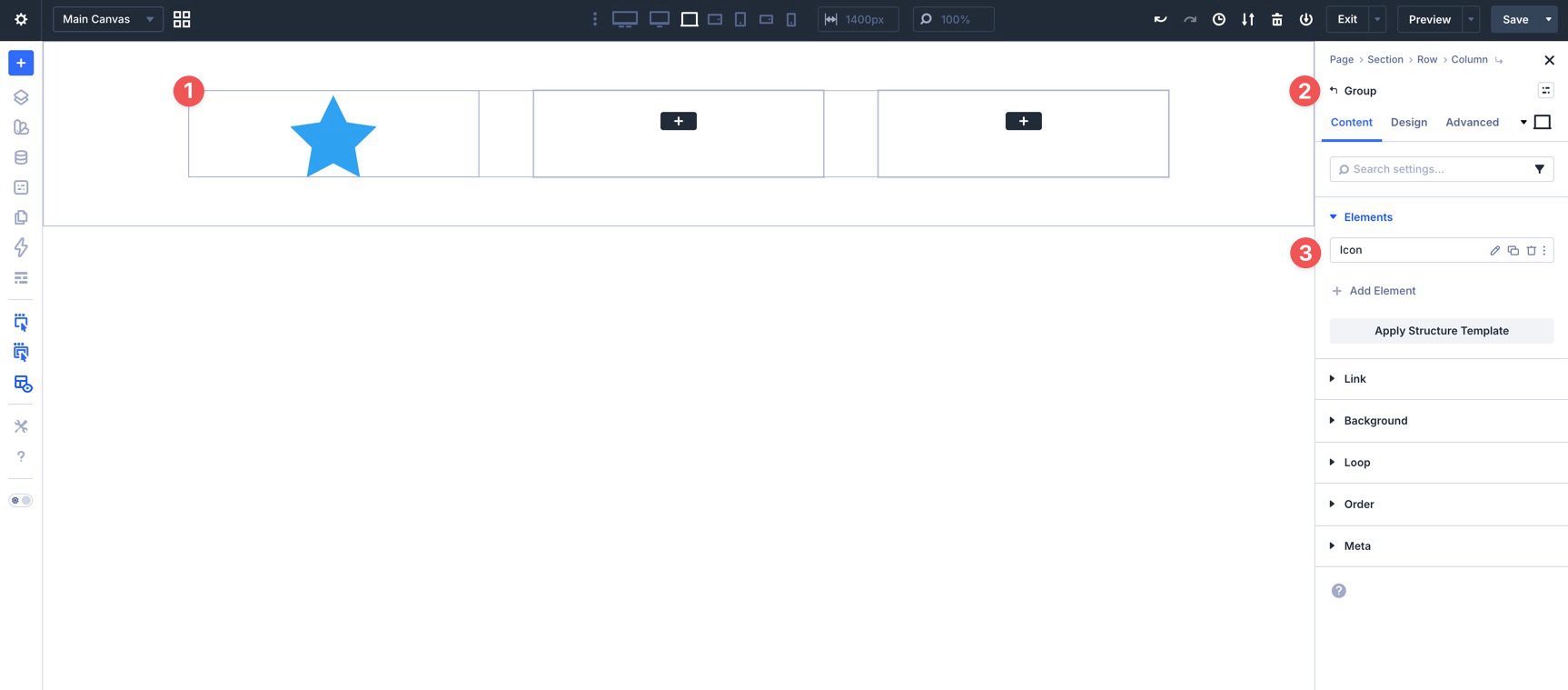
Task: Click the Preview button
Action: 1430,19
